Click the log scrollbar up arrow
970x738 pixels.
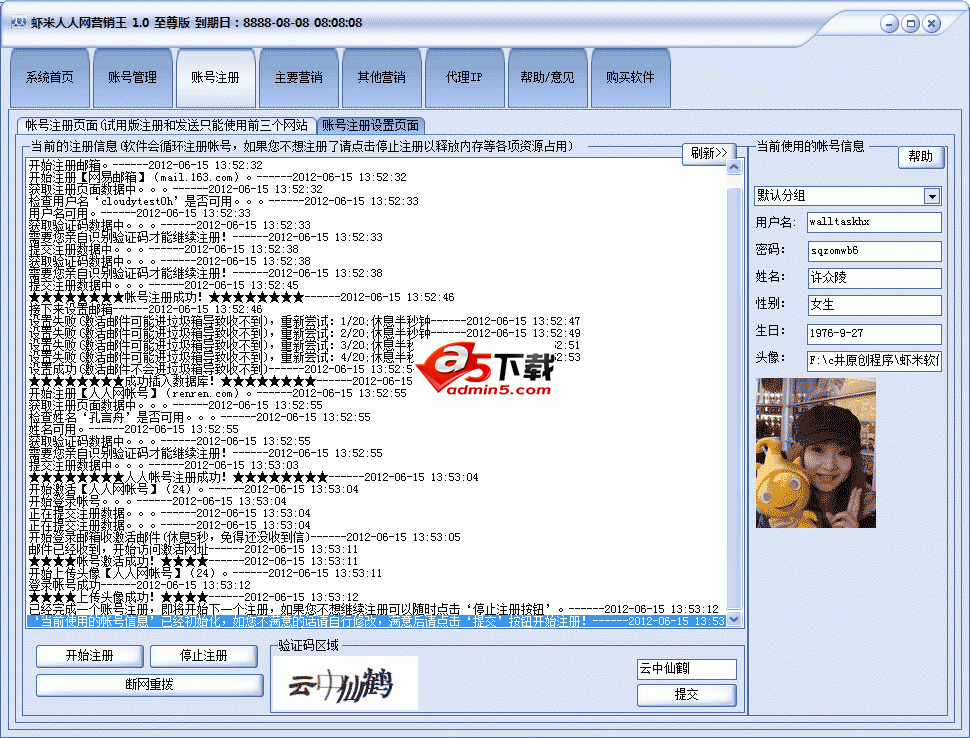click(x=734, y=167)
